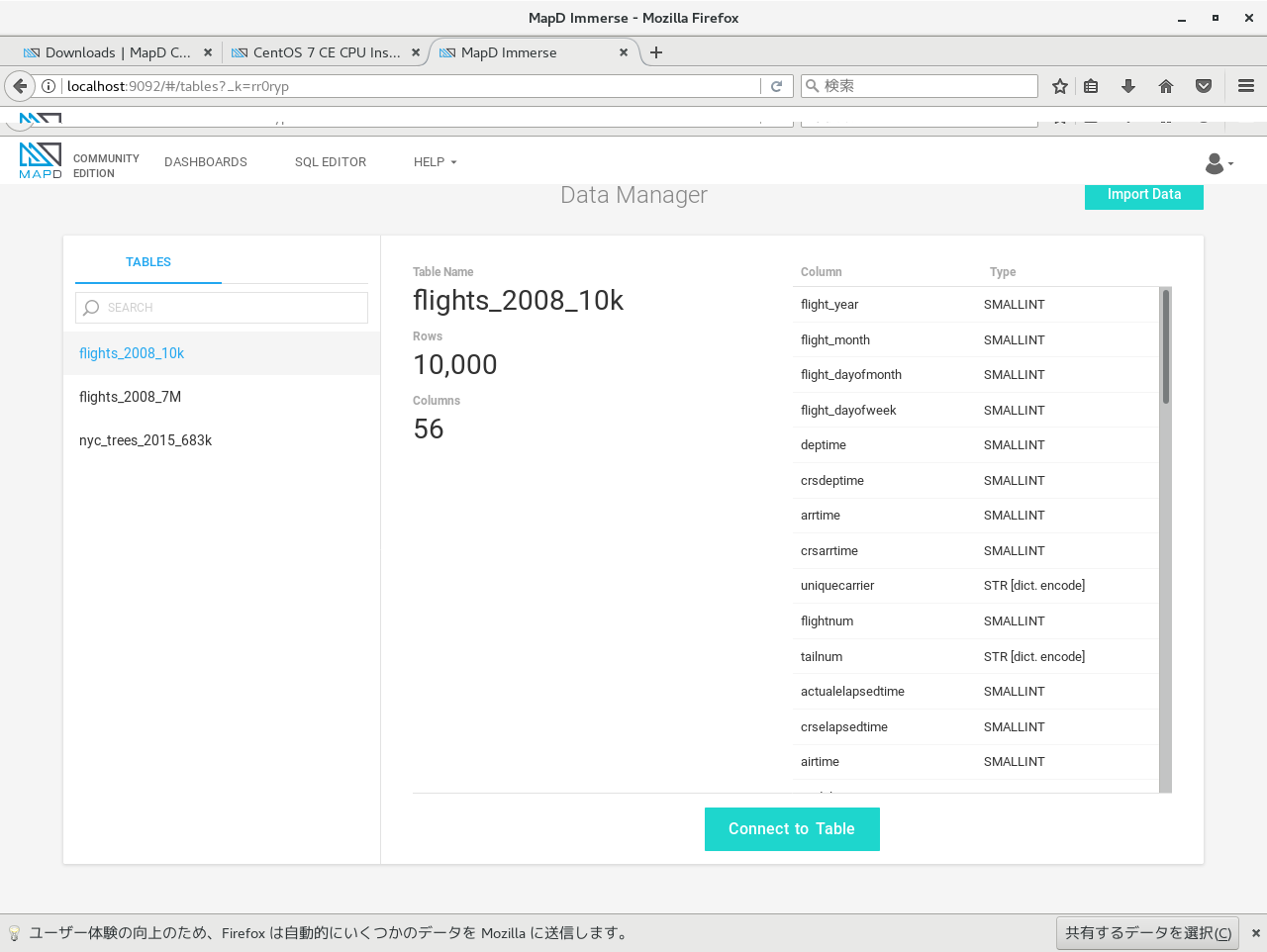This screenshot has width=1267, height=952.
Task: Bookmark this page with the star icon
Action: (x=1060, y=86)
